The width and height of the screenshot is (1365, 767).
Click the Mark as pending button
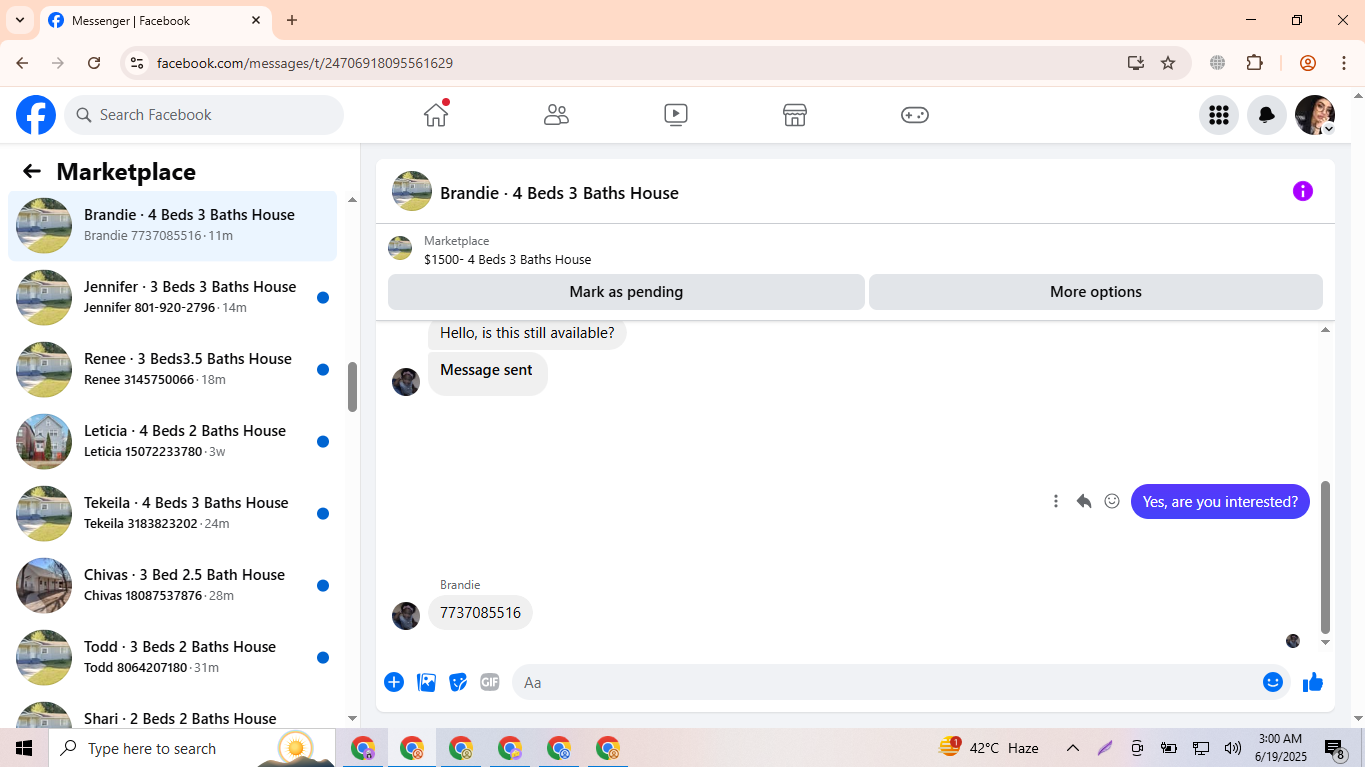click(626, 292)
